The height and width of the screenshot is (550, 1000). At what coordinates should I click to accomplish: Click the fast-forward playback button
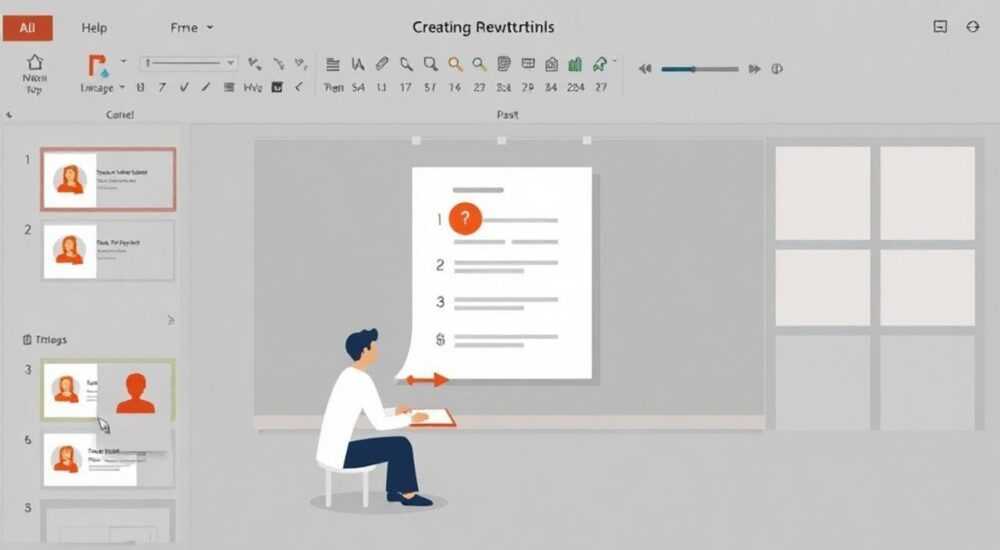coord(754,69)
